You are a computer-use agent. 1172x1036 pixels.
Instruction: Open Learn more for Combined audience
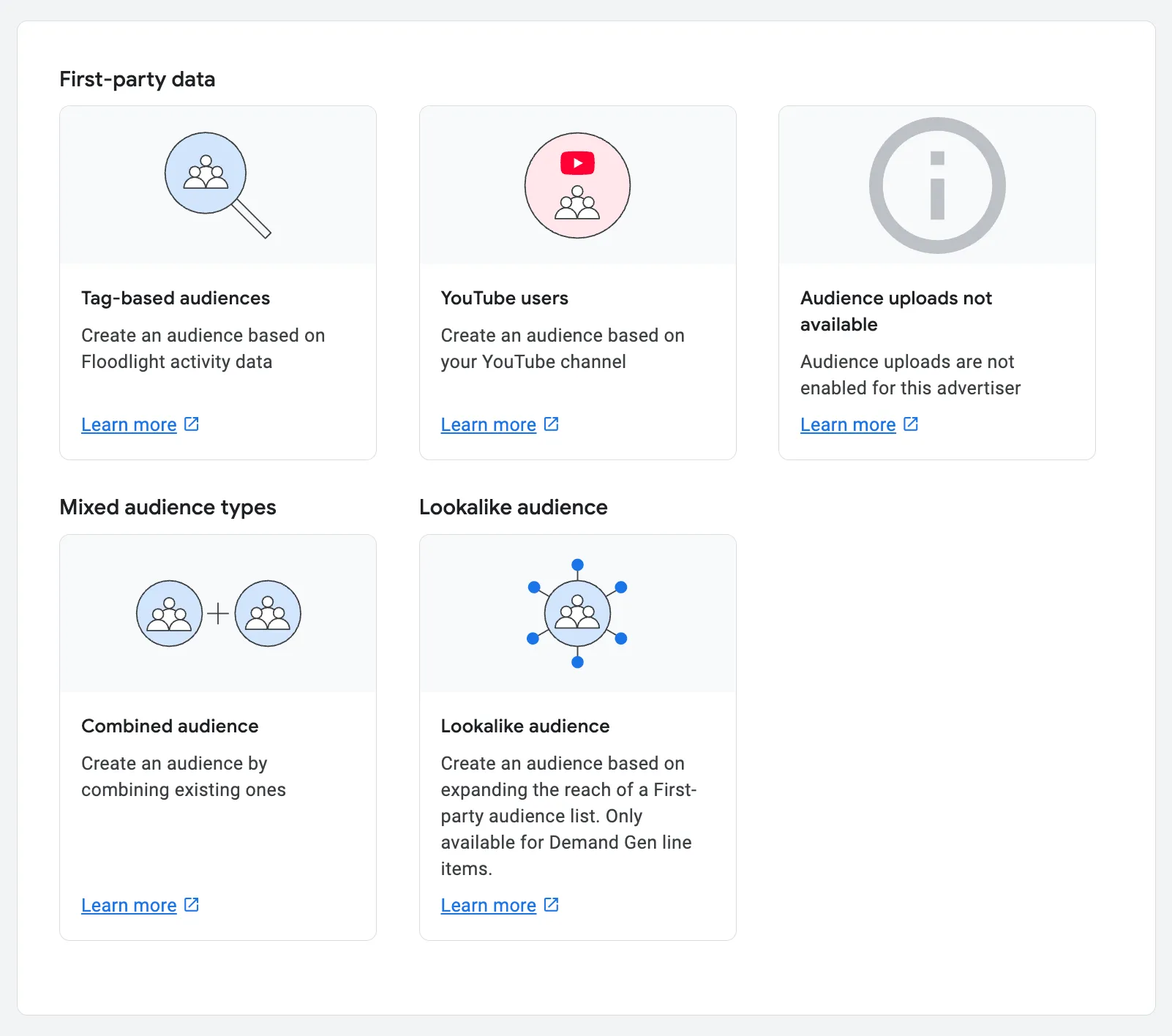(129, 905)
